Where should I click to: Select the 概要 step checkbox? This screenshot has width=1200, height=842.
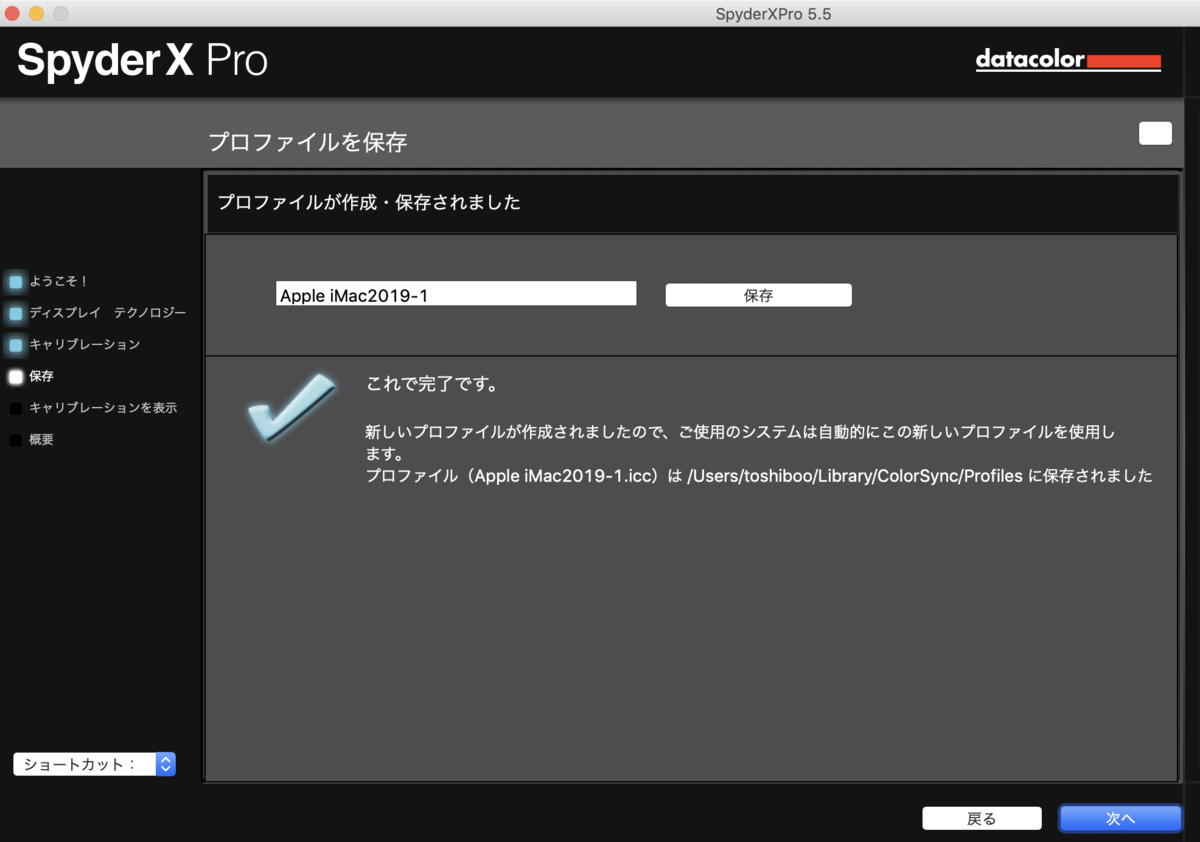(14, 439)
